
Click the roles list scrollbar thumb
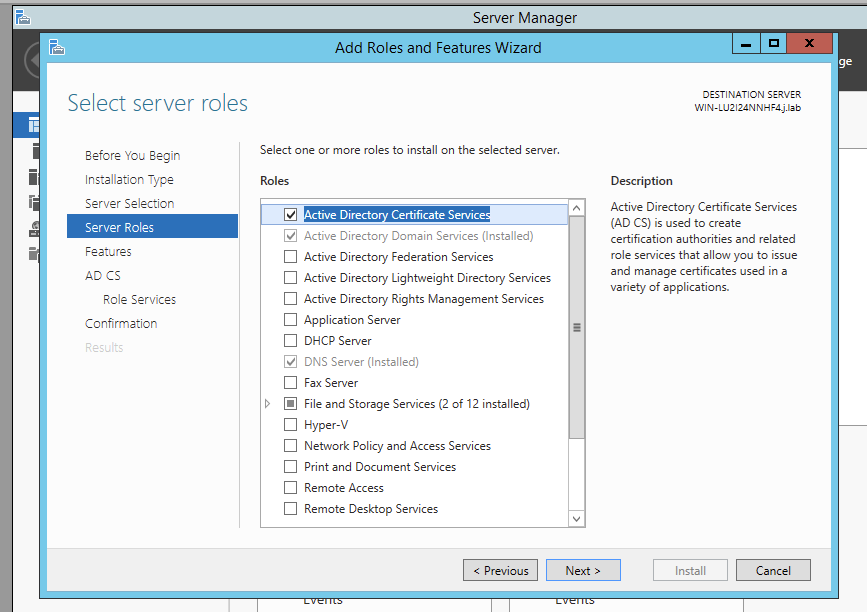(x=576, y=327)
